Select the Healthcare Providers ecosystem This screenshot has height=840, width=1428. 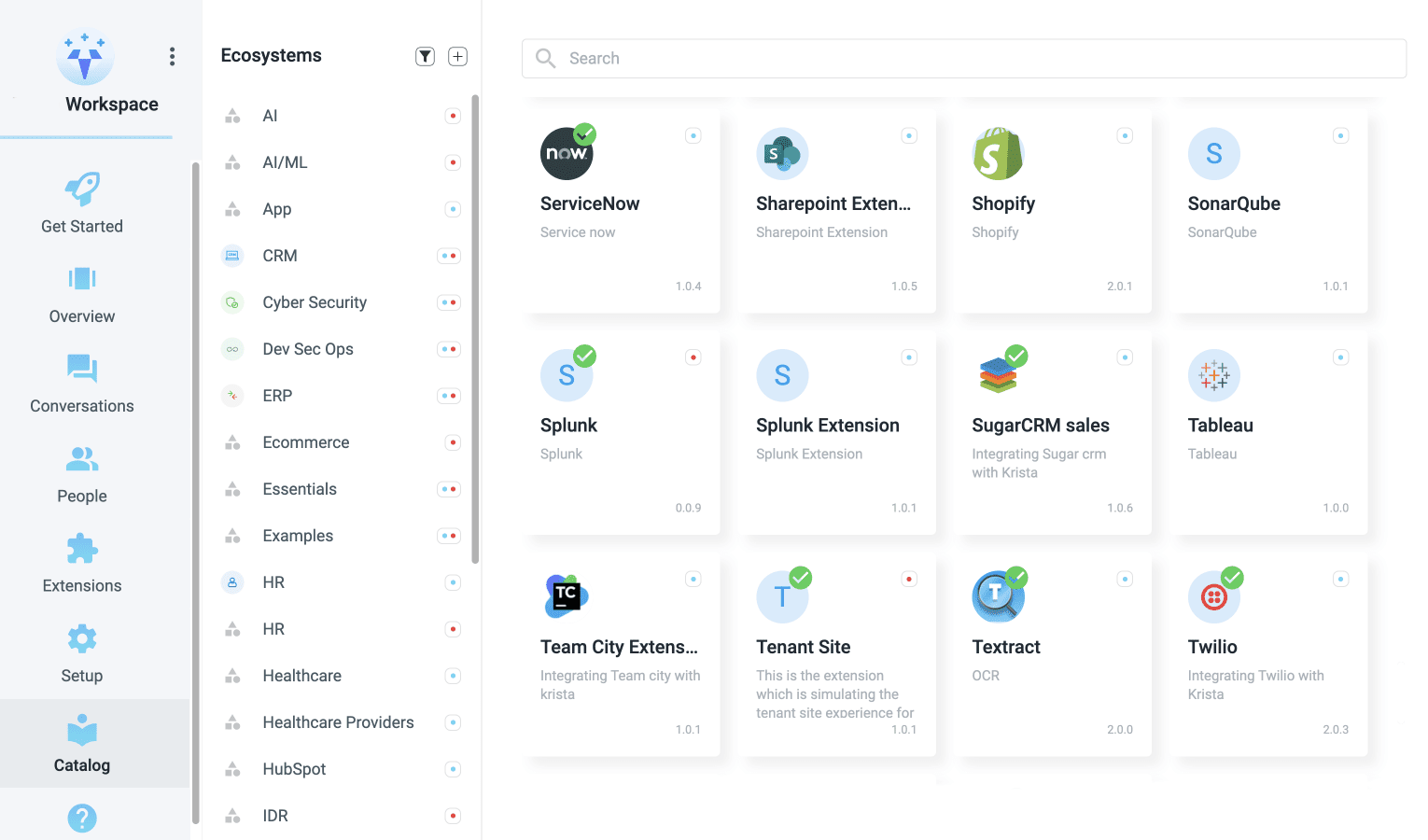coord(338,722)
